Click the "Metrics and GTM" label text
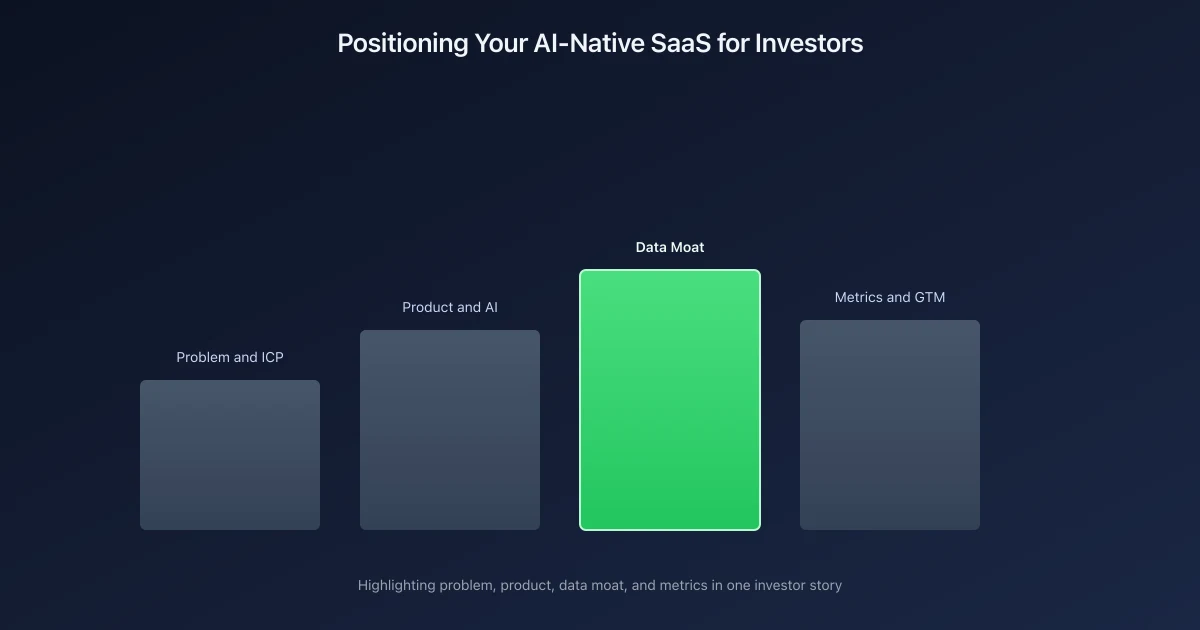1200x630 pixels. pyautogui.click(x=890, y=297)
